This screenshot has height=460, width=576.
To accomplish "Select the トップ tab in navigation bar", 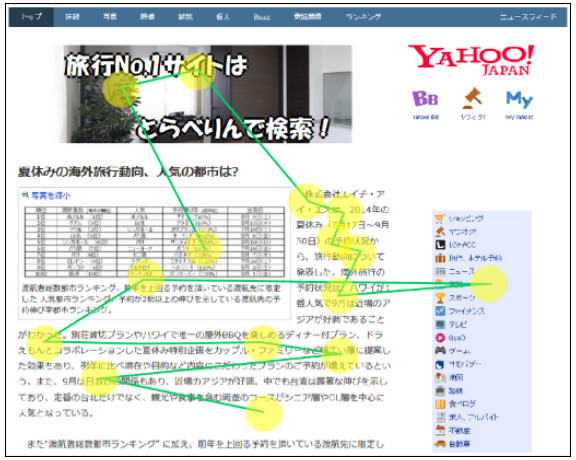I will pyautogui.click(x=32, y=17).
